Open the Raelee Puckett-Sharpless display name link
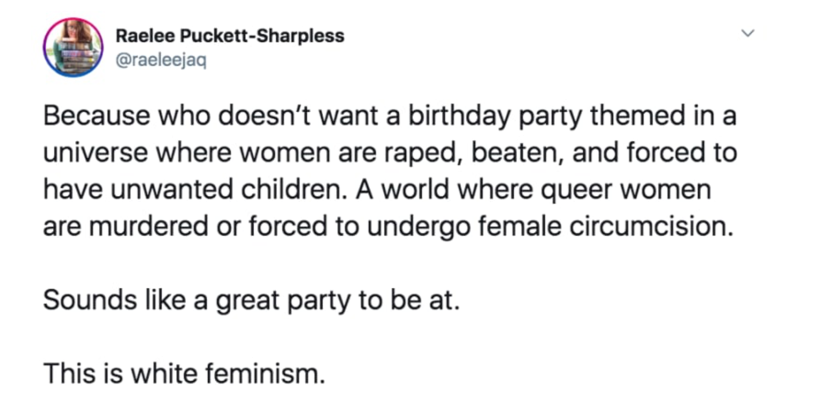The image size is (817, 409). point(230,36)
